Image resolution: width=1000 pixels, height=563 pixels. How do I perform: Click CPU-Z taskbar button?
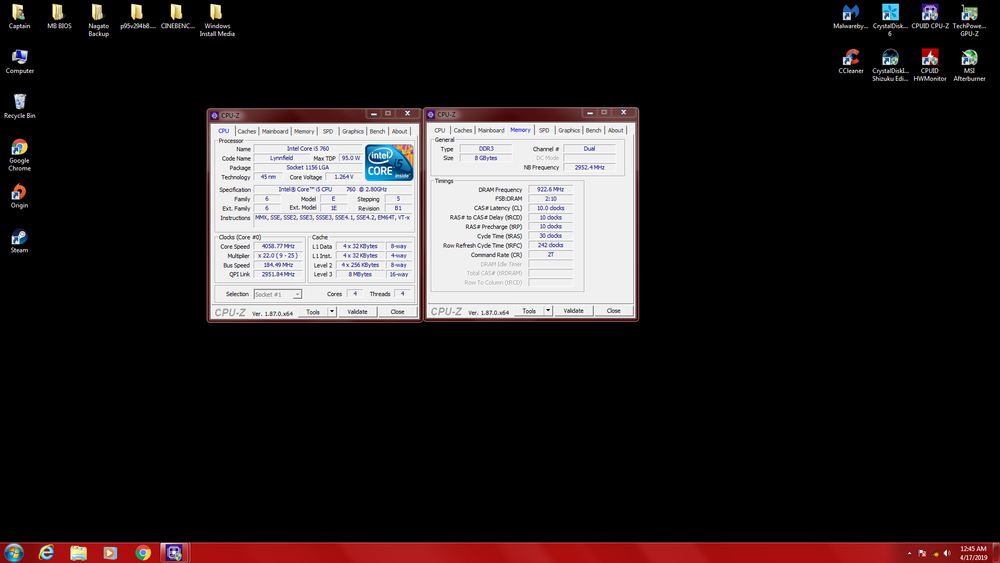coord(174,552)
